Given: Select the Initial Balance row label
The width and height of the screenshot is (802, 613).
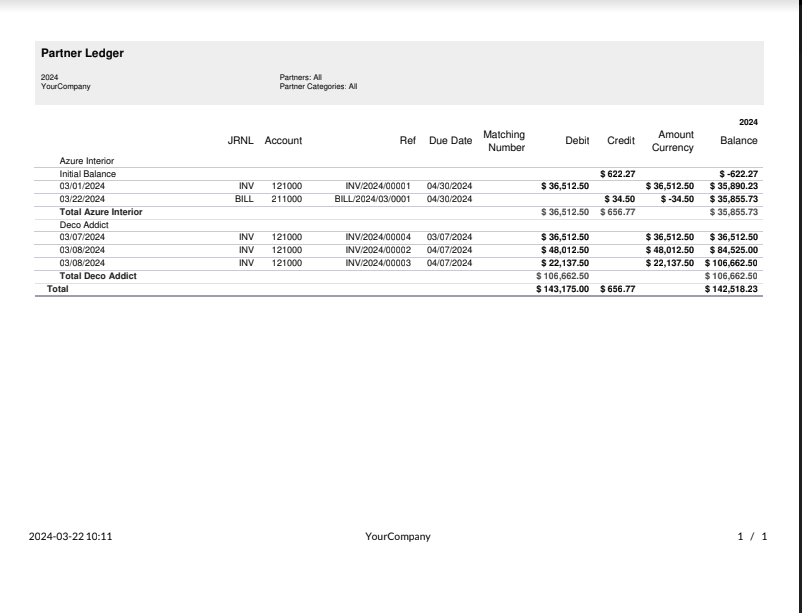Looking at the screenshot, I should (x=87, y=174).
